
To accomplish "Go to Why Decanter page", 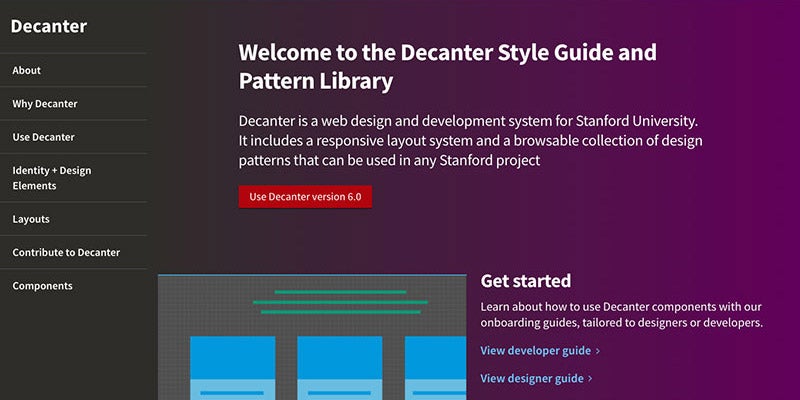I will (45, 104).
